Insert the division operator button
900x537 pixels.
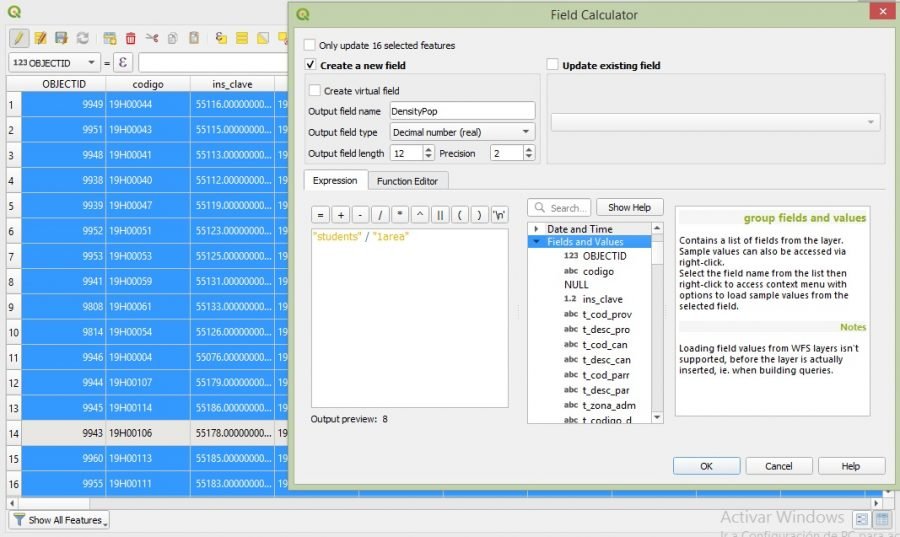[x=379, y=215]
